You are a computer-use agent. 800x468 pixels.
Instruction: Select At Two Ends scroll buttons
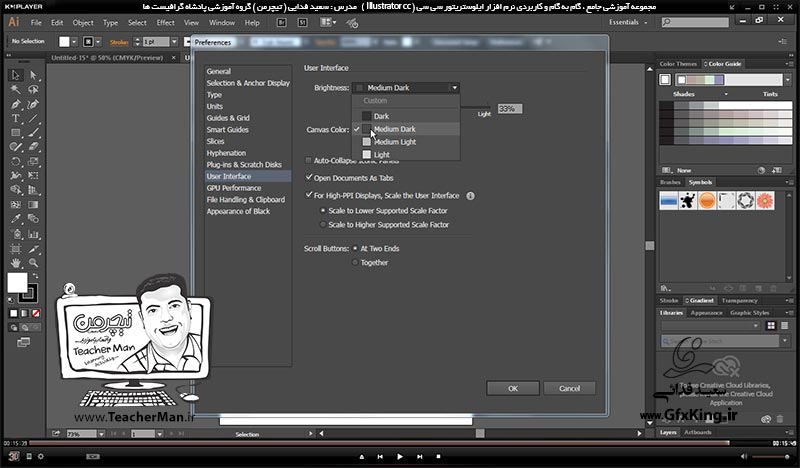click(x=355, y=249)
